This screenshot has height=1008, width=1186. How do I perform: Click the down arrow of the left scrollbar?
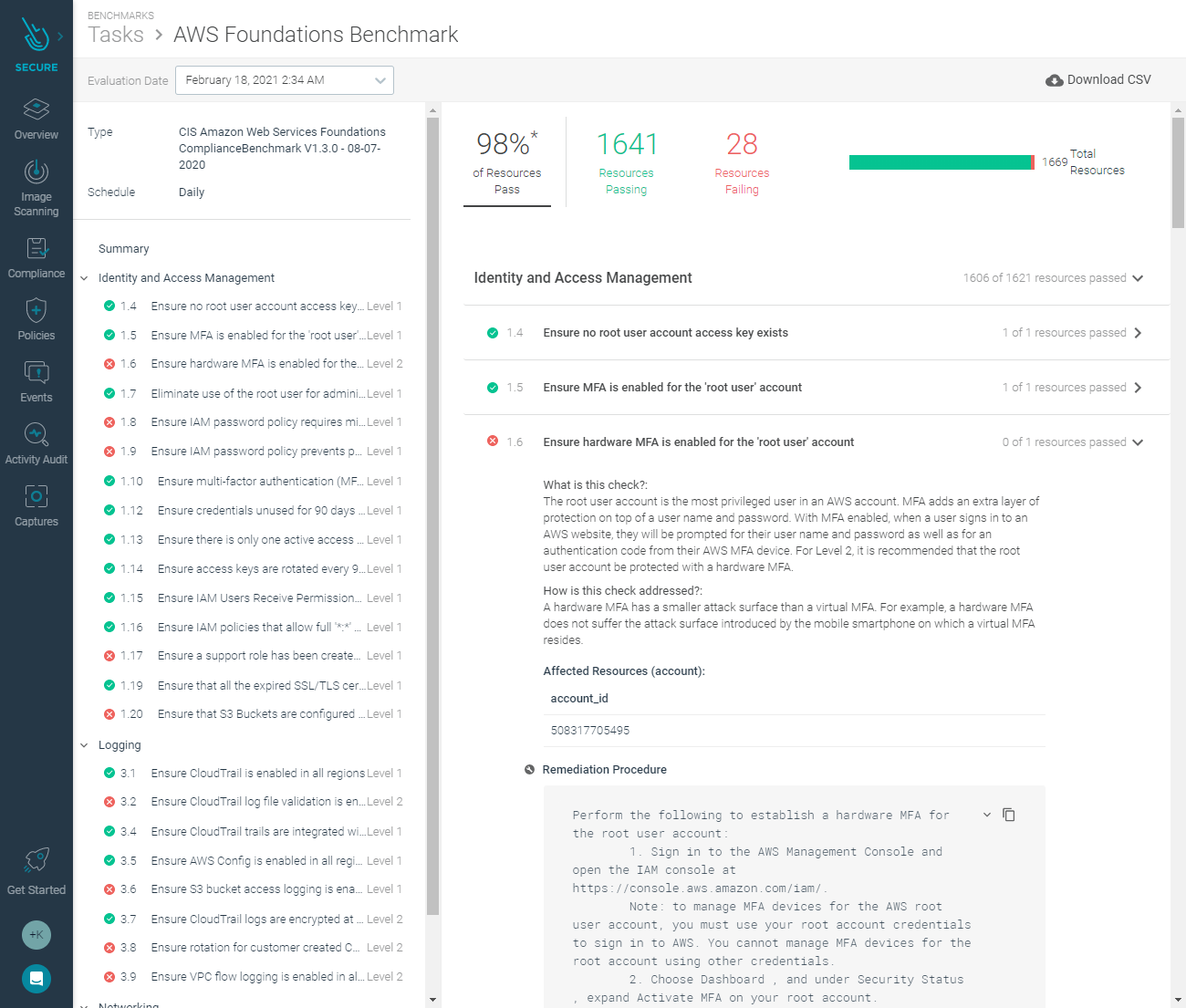433,1000
